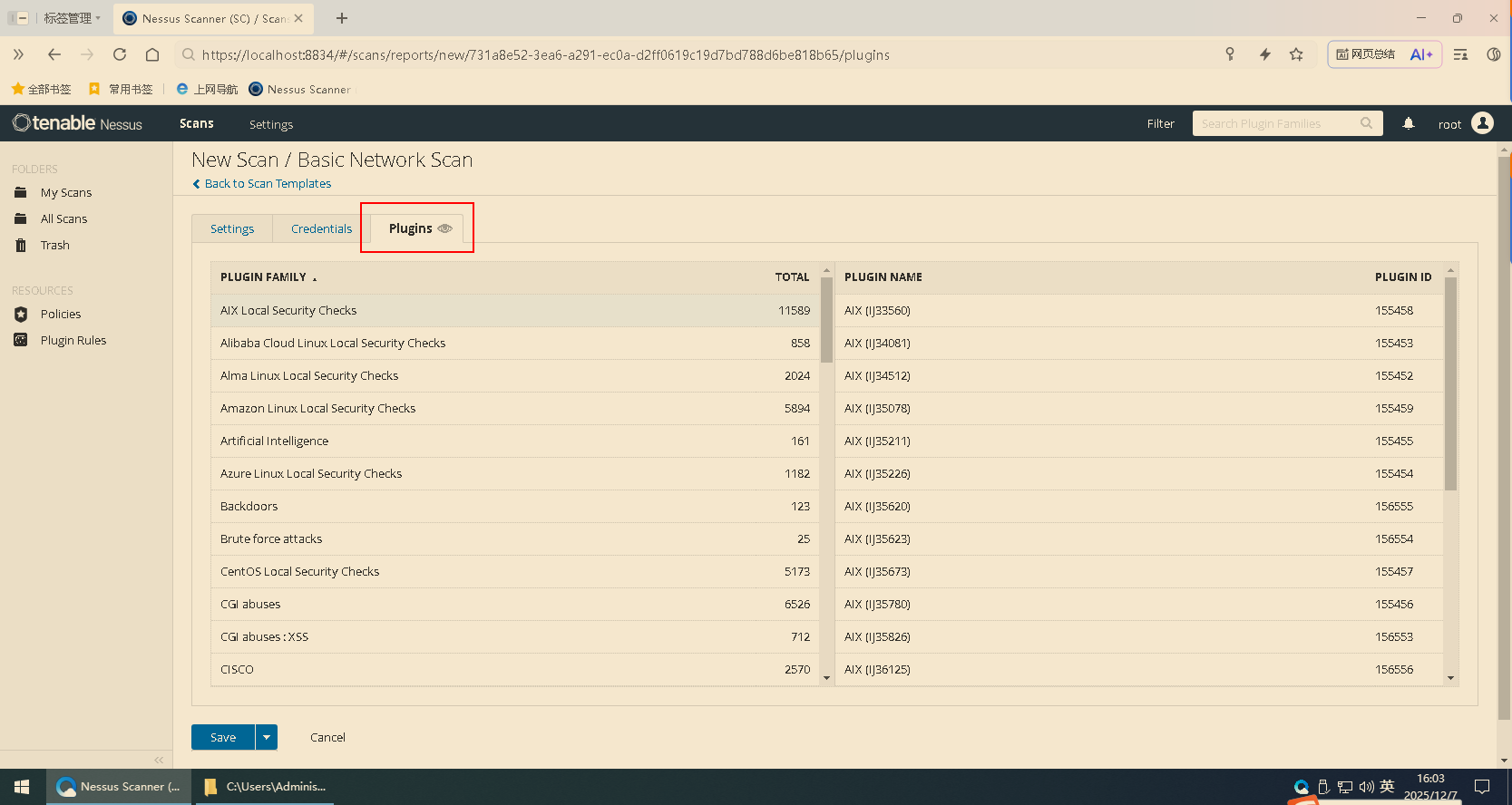Screen dimensions: 1512x805
Task: Toggle the eye icon on Plugins tab
Action: click(444, 228)
